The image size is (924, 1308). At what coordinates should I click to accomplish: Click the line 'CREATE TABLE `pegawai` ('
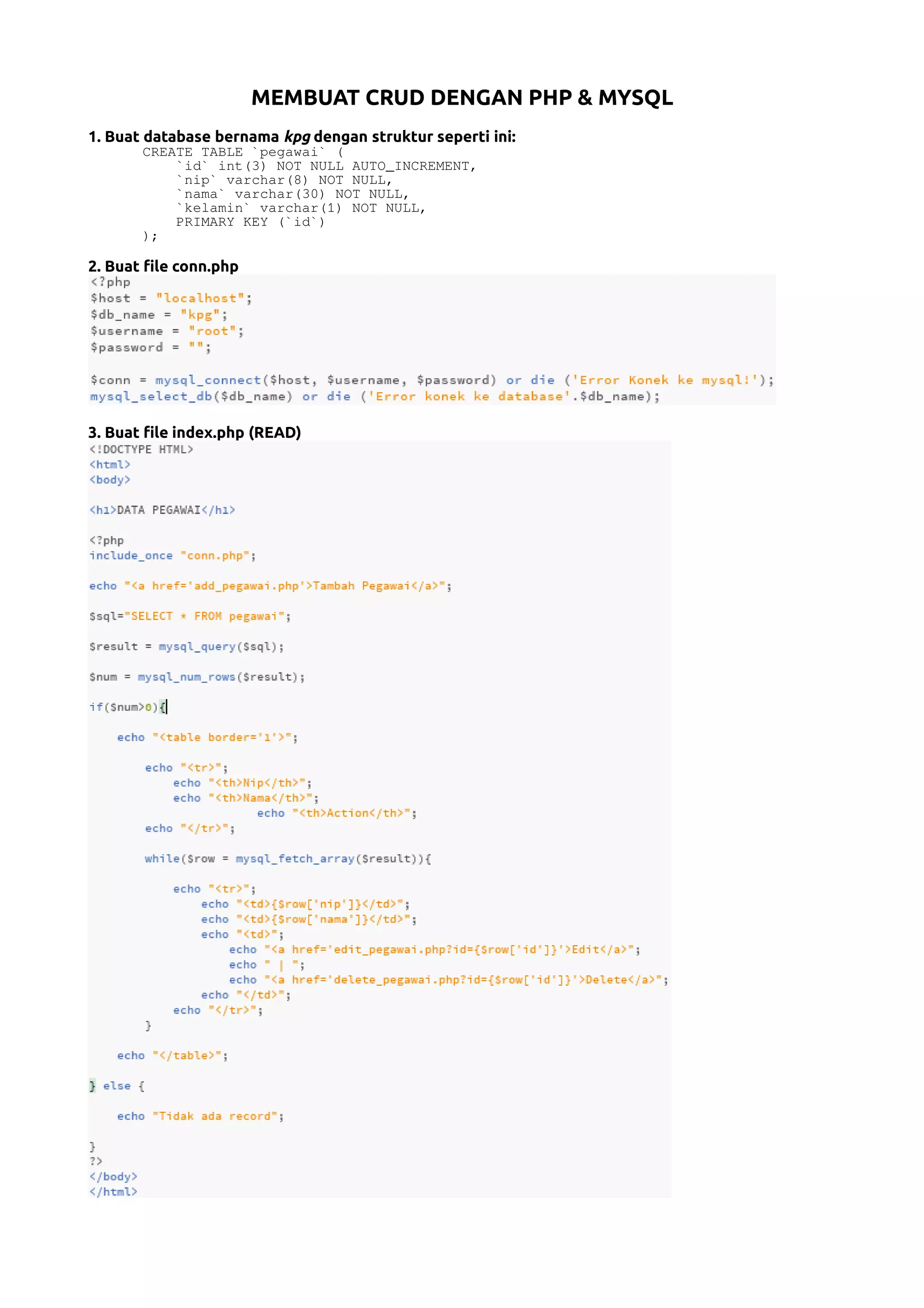coord(243,152)
